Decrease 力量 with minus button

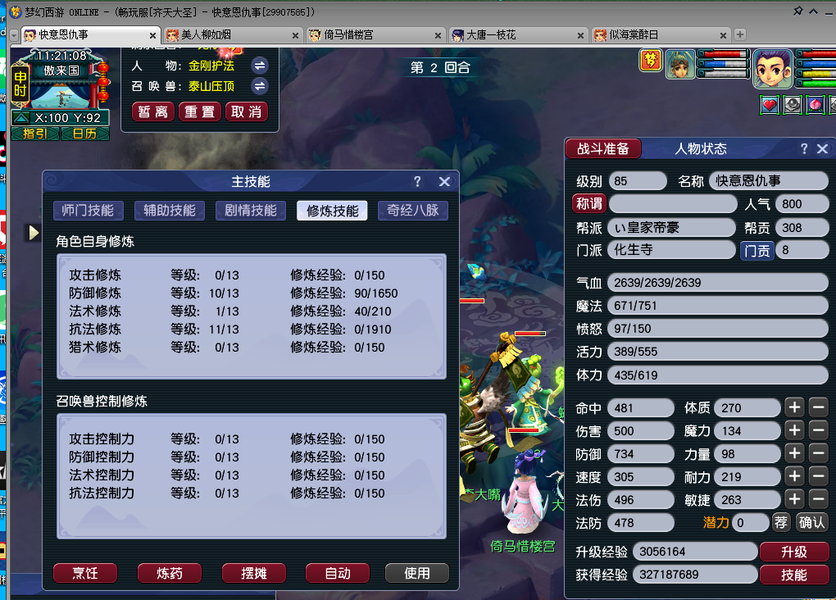[x=818, y=454]
